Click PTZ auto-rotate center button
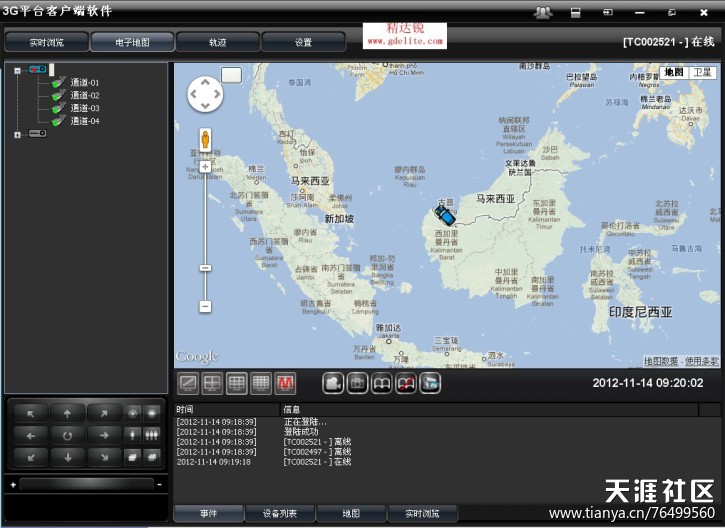The image size is (725, 528). click(68, 436)
